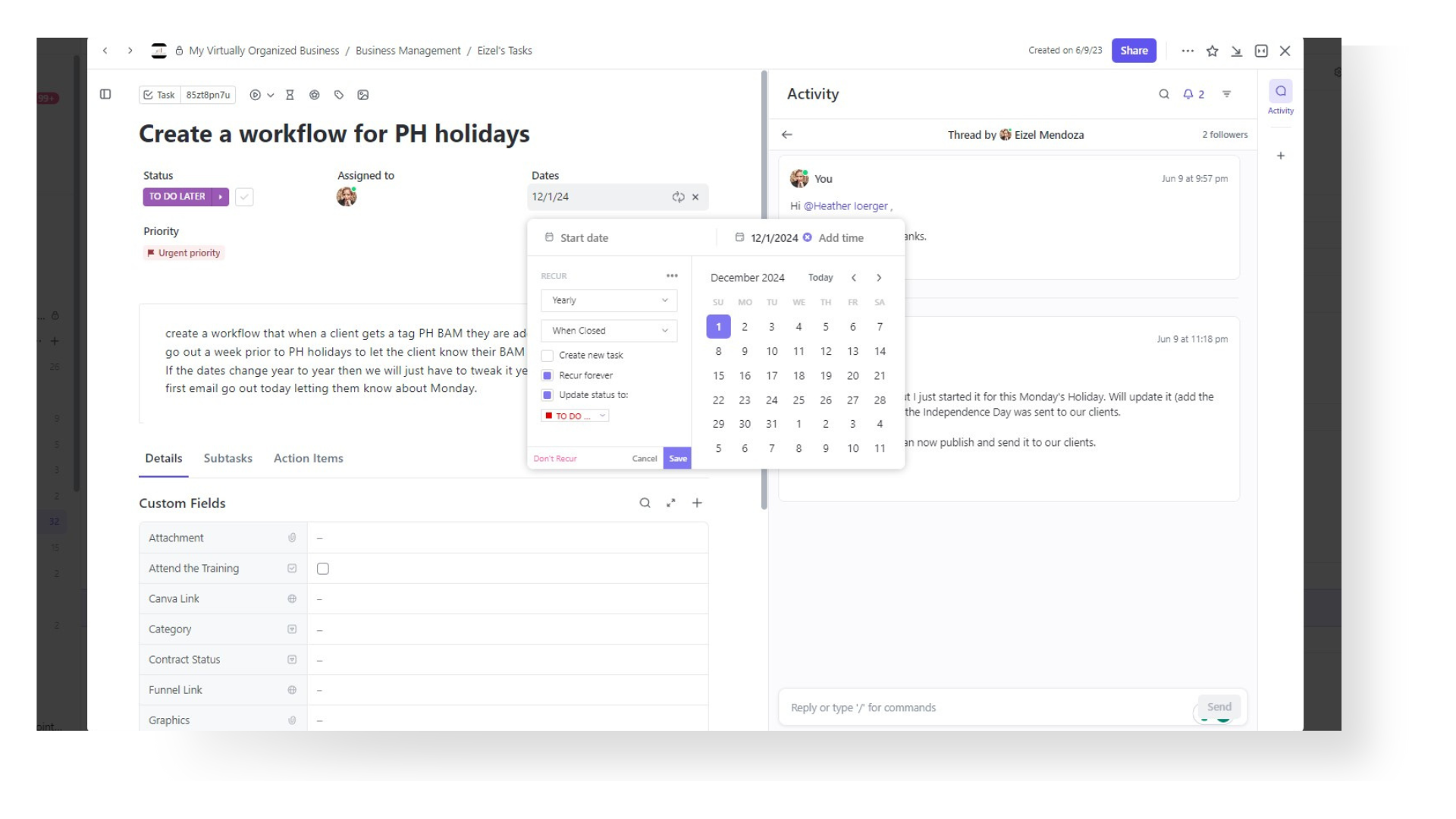Expand the recurrence frequency Yearly dropdown
The height and width of the screenshot is (819, 1456).
pos(608,299)
